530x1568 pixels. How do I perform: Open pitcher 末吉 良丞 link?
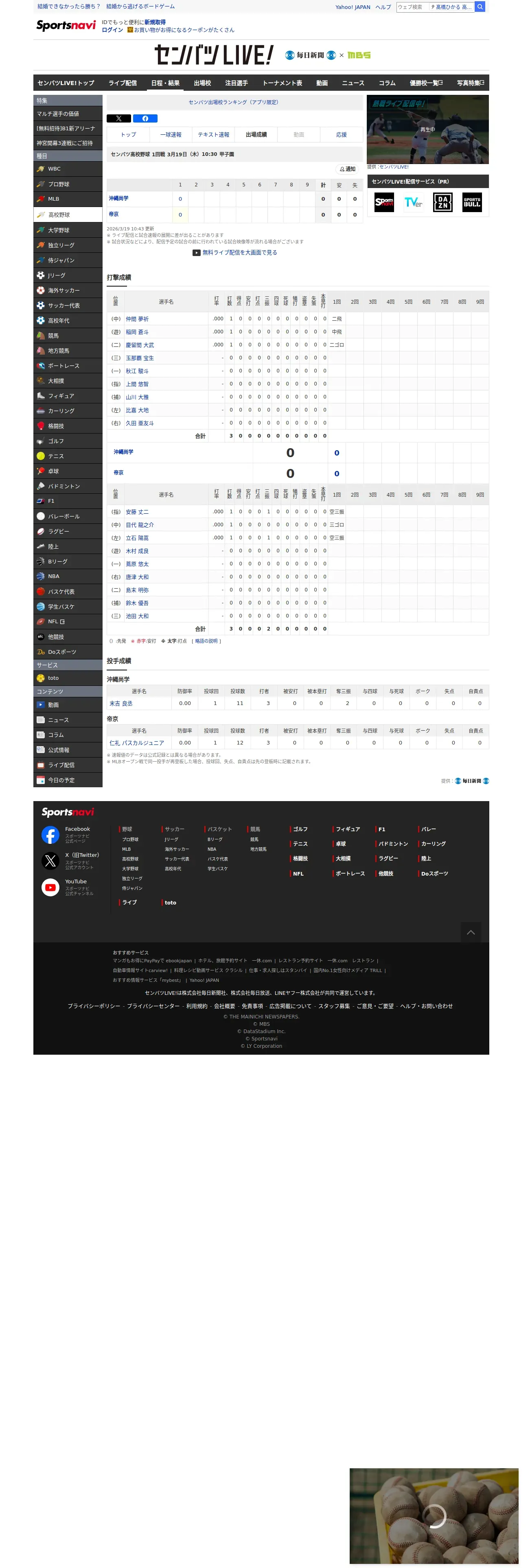pos(121,704)
